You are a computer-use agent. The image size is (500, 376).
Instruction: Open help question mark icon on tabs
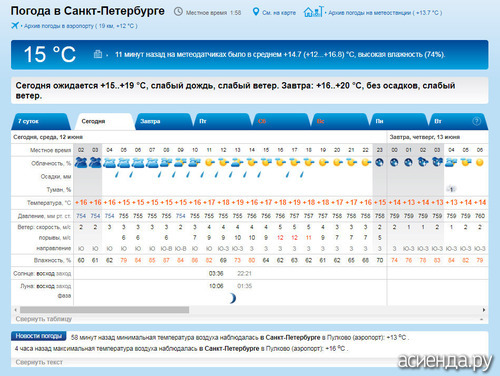tap(477, 121)
